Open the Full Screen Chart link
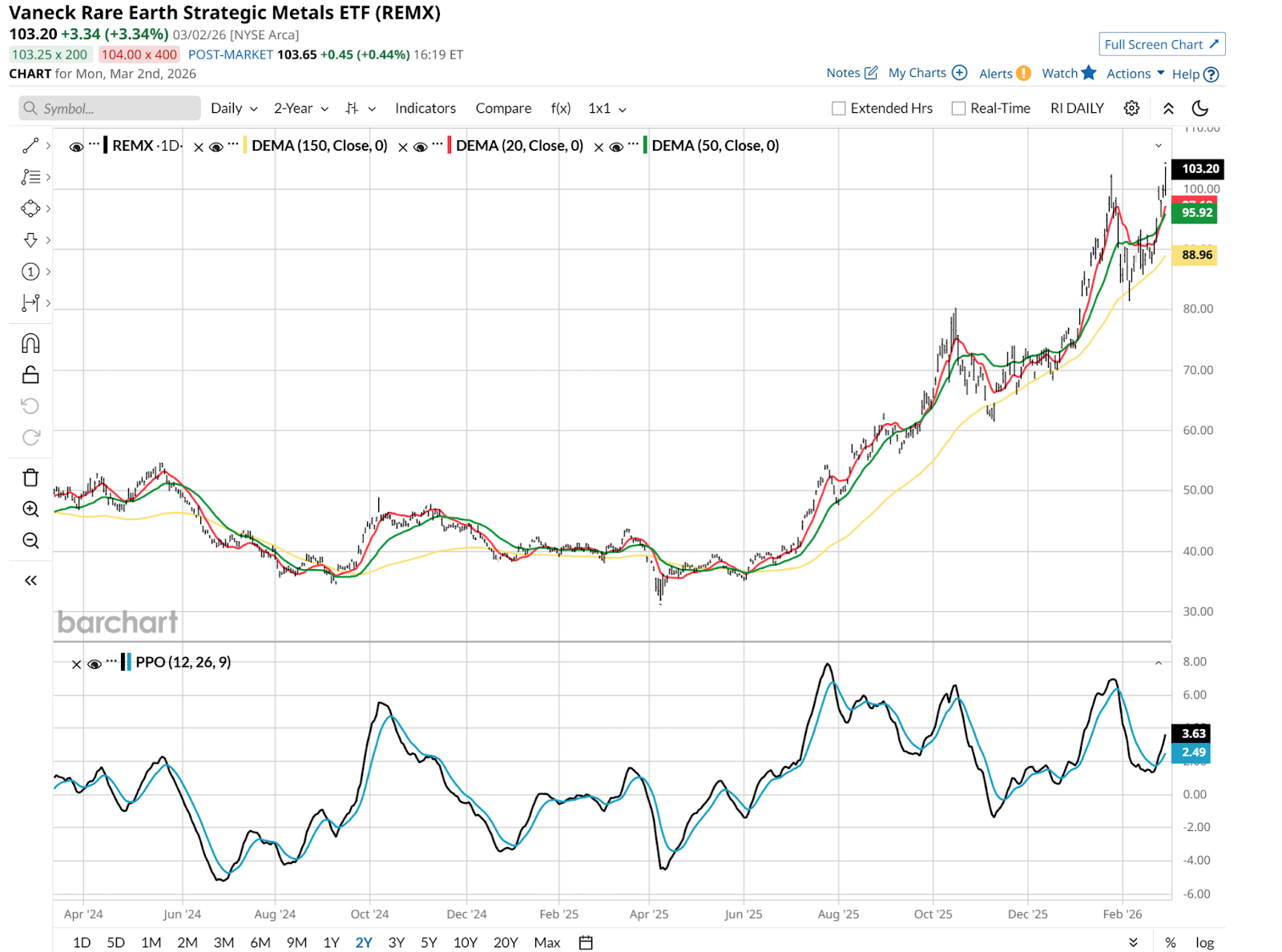This screenshot has width=1282, height=952. [x=1161, y=44]
